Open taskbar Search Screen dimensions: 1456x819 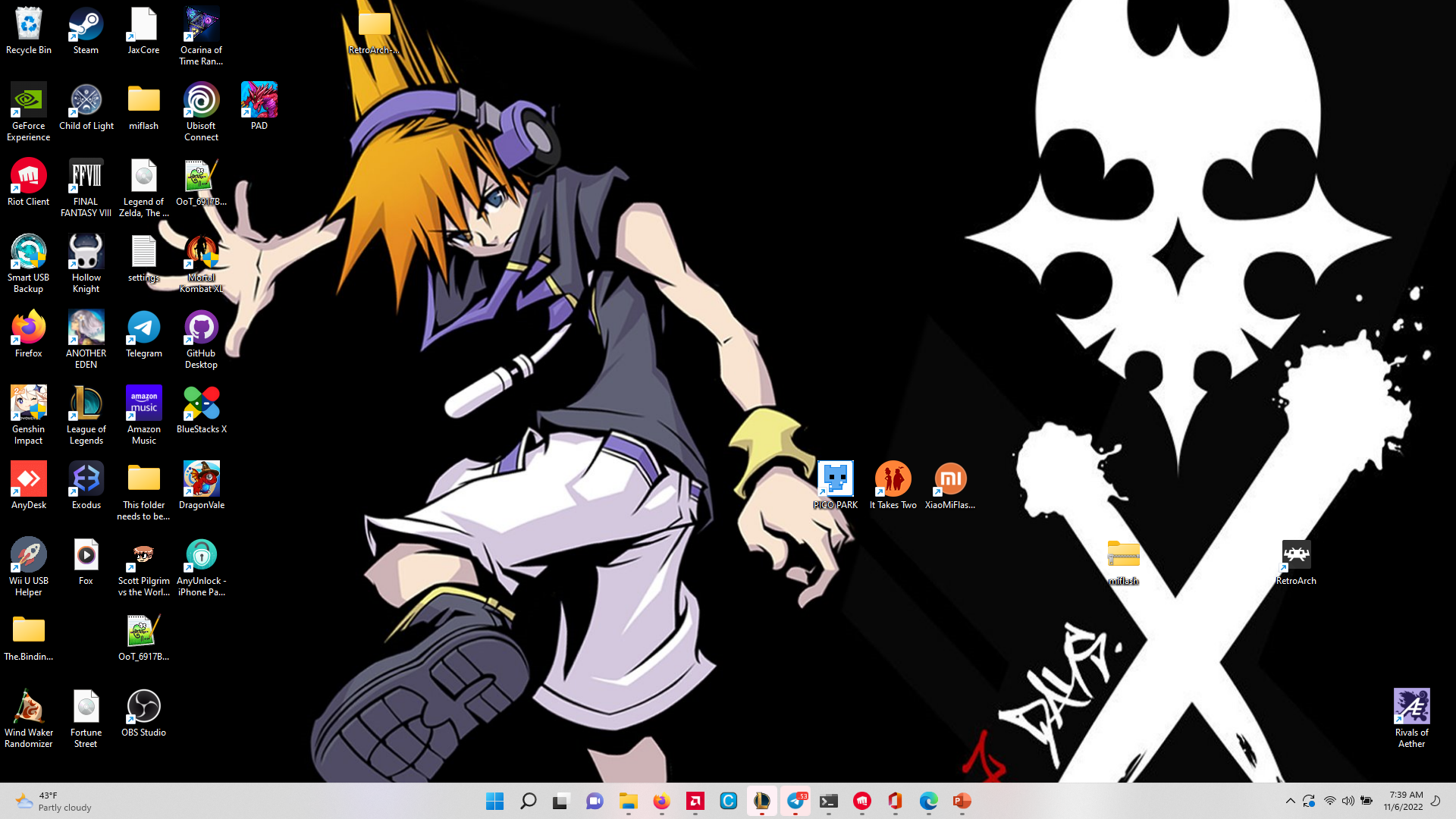(529, 801)
